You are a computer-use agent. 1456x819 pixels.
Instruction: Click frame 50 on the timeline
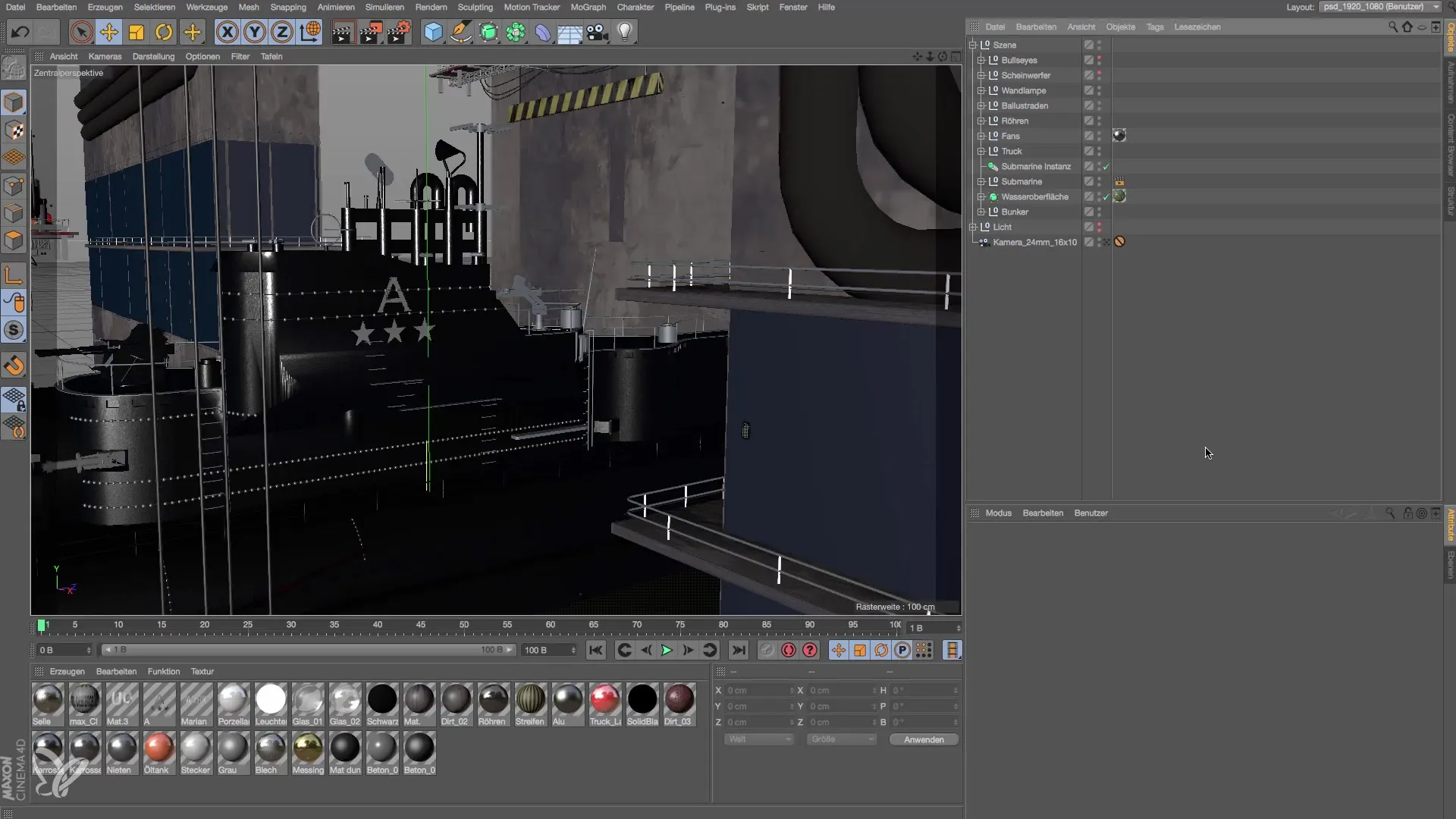pyautogui.click(x=464, y=625)
